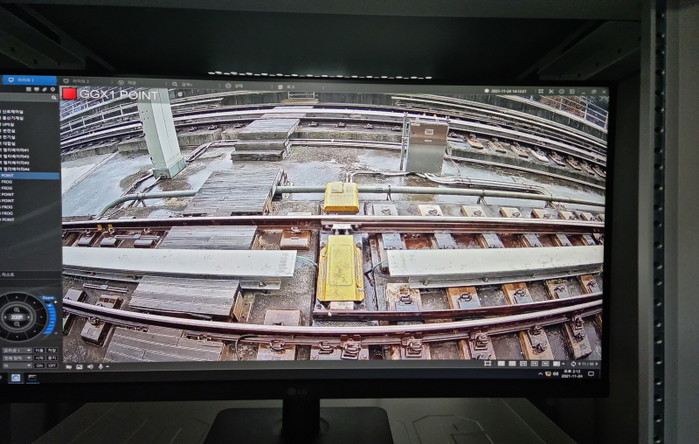The image size is (699, 444).
Task: Switch to the second monitor tab
Action: coord(78,80)
